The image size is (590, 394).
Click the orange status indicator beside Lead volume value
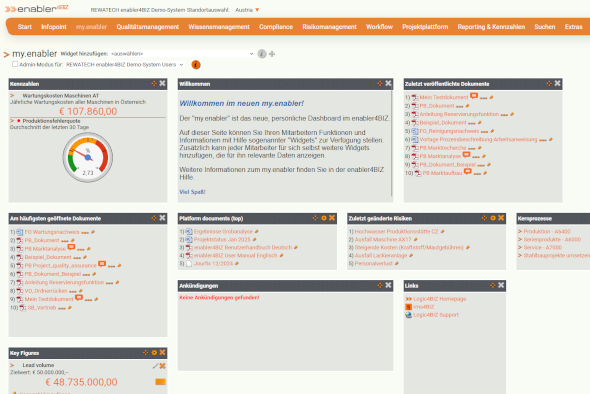(x=160, y=382)
